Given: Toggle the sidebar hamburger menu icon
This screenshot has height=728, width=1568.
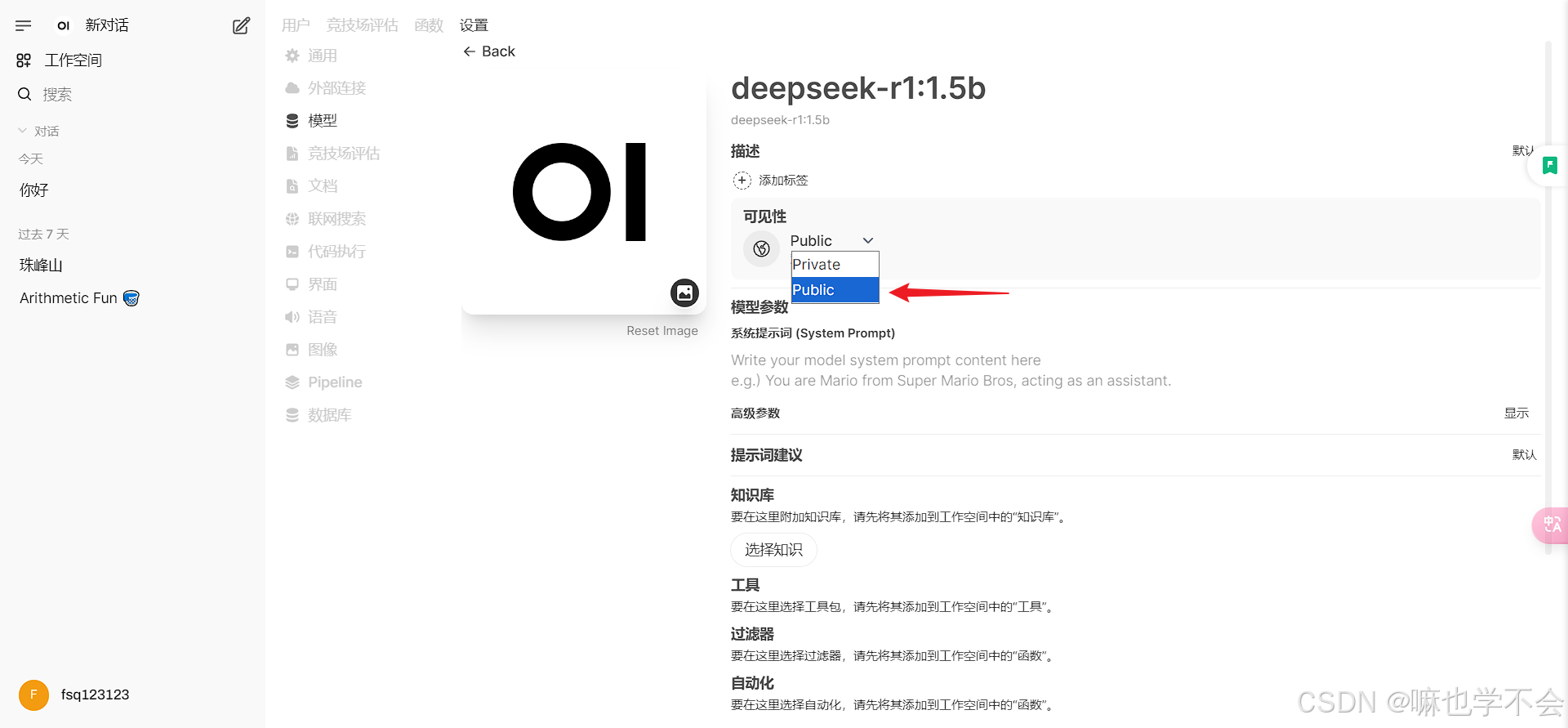Looking at the screenshot, I should (24, 25).
